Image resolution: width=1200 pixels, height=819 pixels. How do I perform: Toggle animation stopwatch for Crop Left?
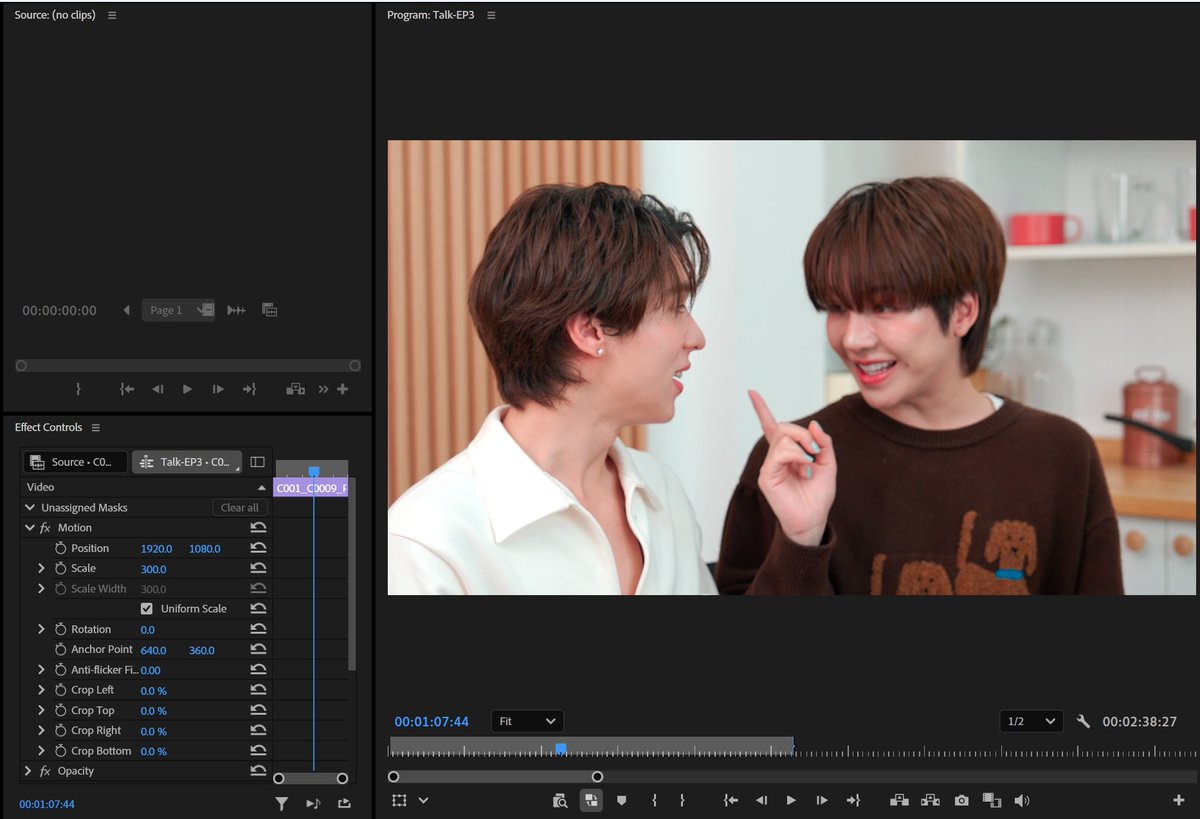(60, 690)
